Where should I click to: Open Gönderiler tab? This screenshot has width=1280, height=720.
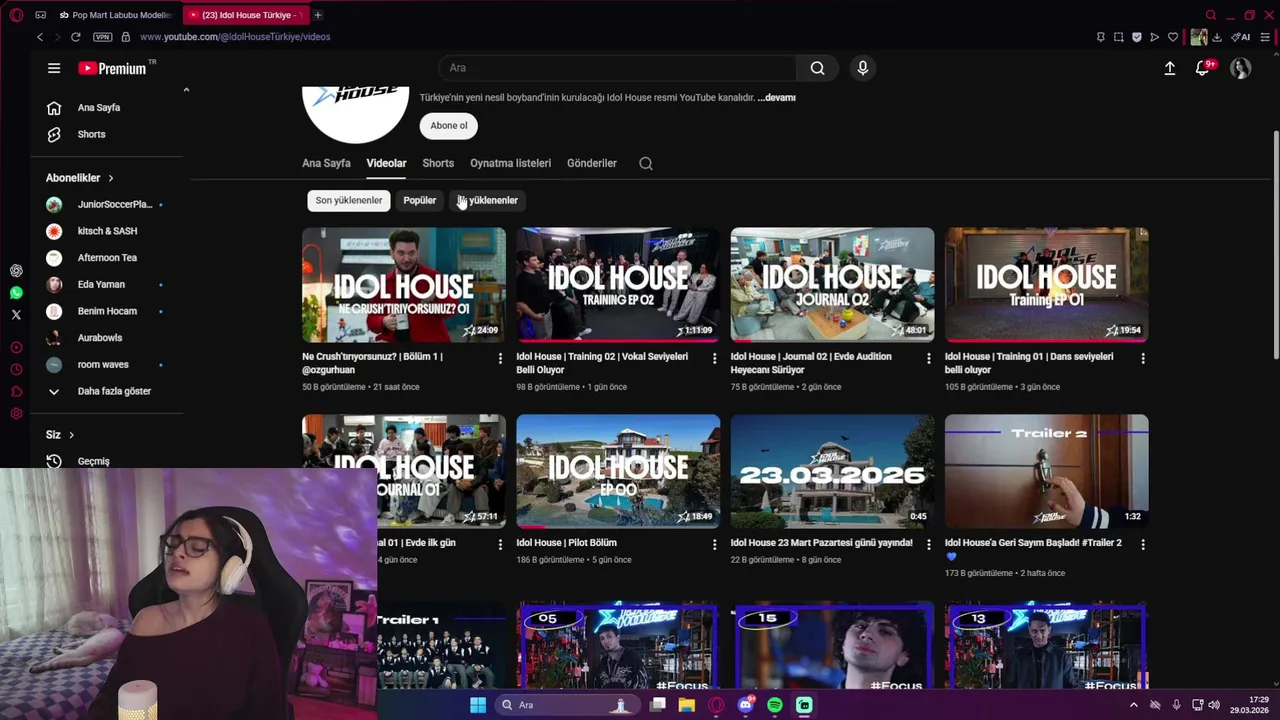pyautogui.click(x=592, y=163)
